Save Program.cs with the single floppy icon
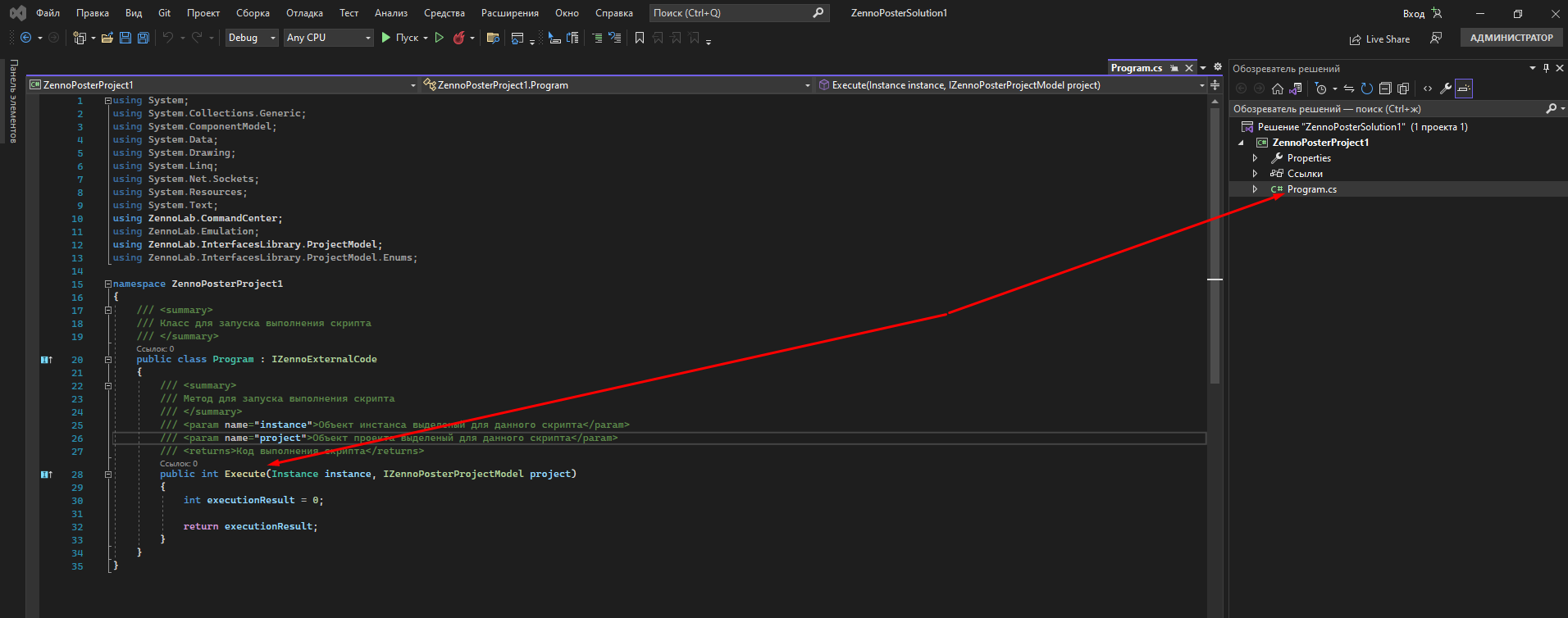1568x618 pixels. (125, 38)
